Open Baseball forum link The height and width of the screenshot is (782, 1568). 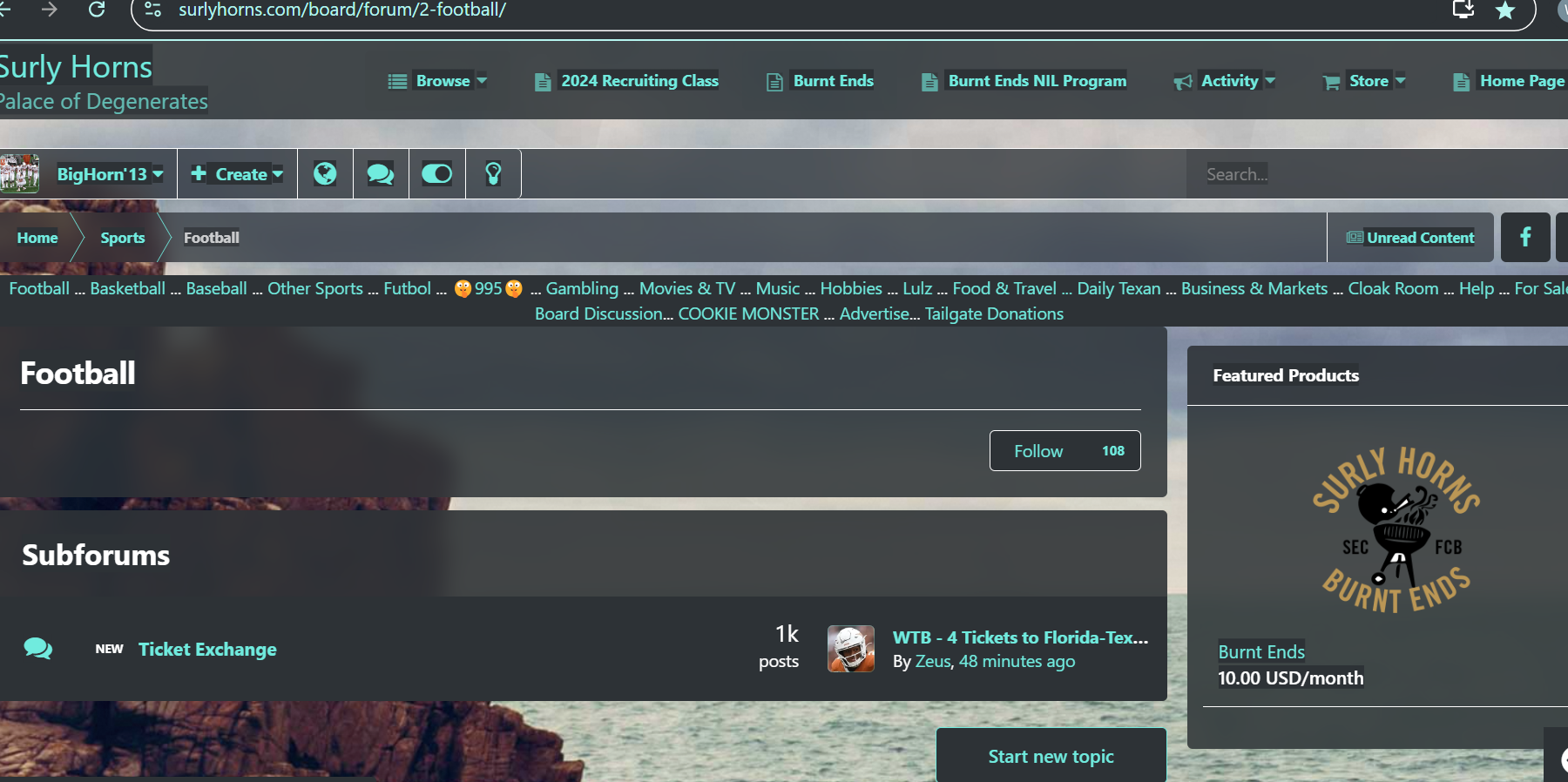pos(216,288)
